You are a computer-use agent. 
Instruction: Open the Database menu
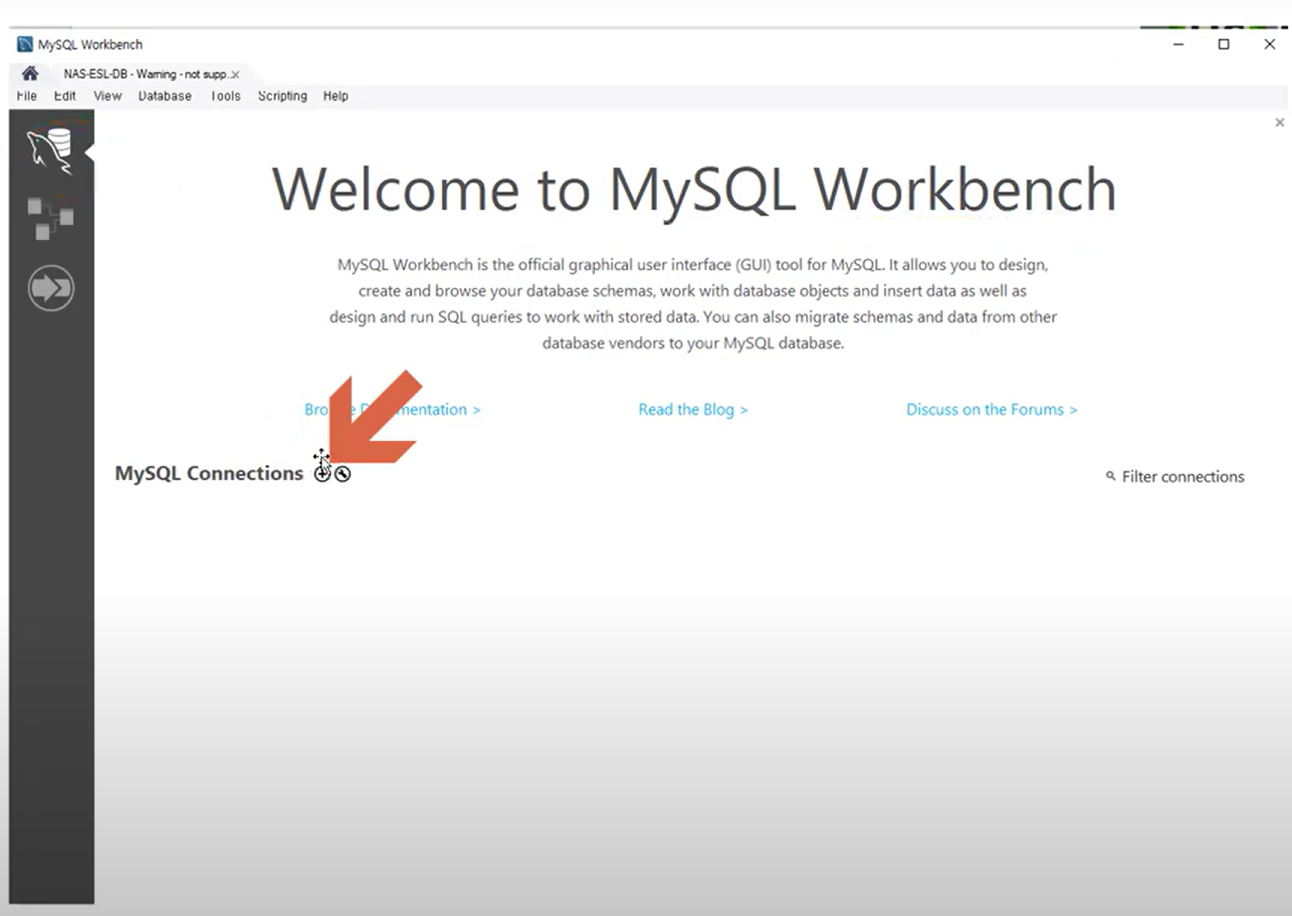pyautogui.click(x=165, y=96)
